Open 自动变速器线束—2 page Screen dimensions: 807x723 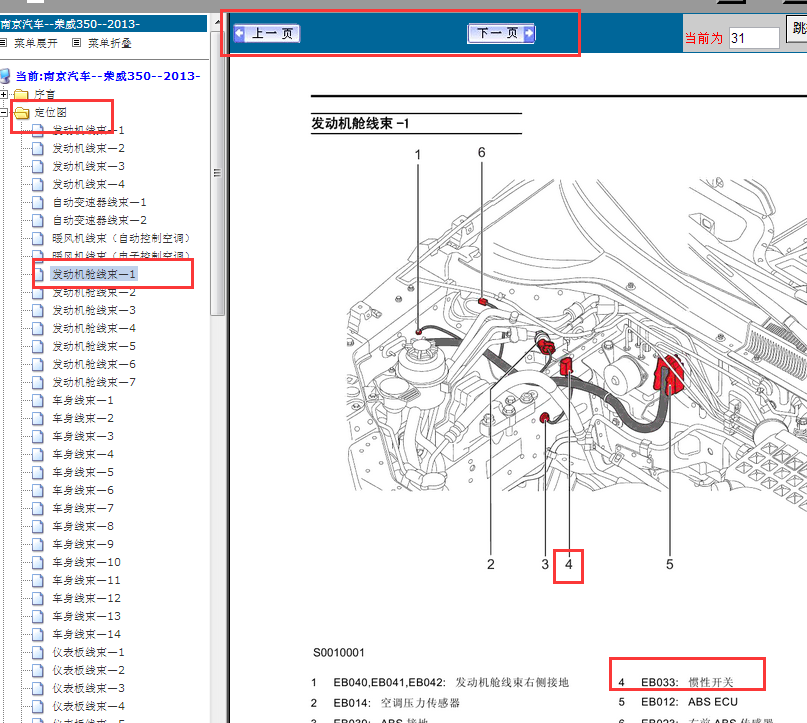click(x=99, y=220)
